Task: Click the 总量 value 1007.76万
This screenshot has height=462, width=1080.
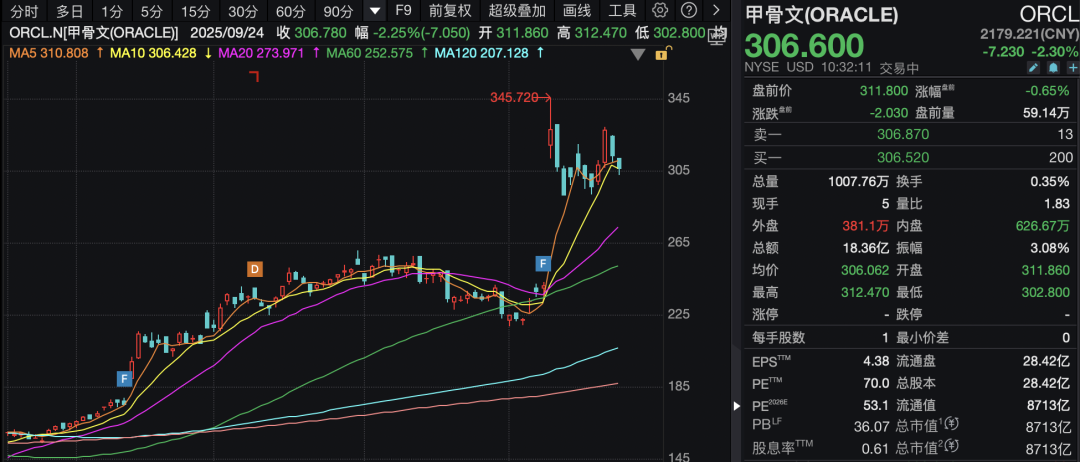Action: [856, 182]
